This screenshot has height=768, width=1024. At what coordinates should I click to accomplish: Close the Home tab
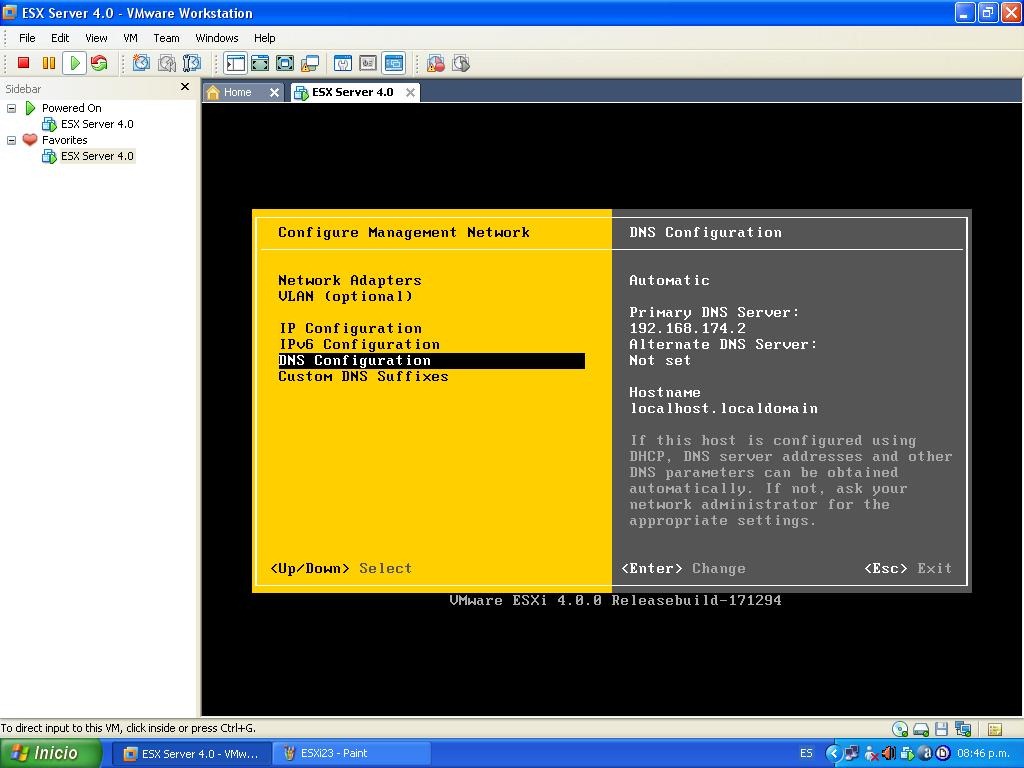tap(274, 93)
